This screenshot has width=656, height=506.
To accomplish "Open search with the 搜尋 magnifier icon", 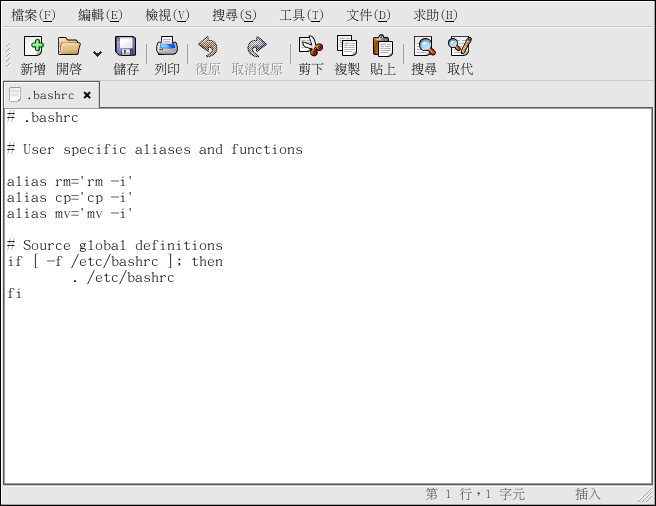I will point(424,48).
